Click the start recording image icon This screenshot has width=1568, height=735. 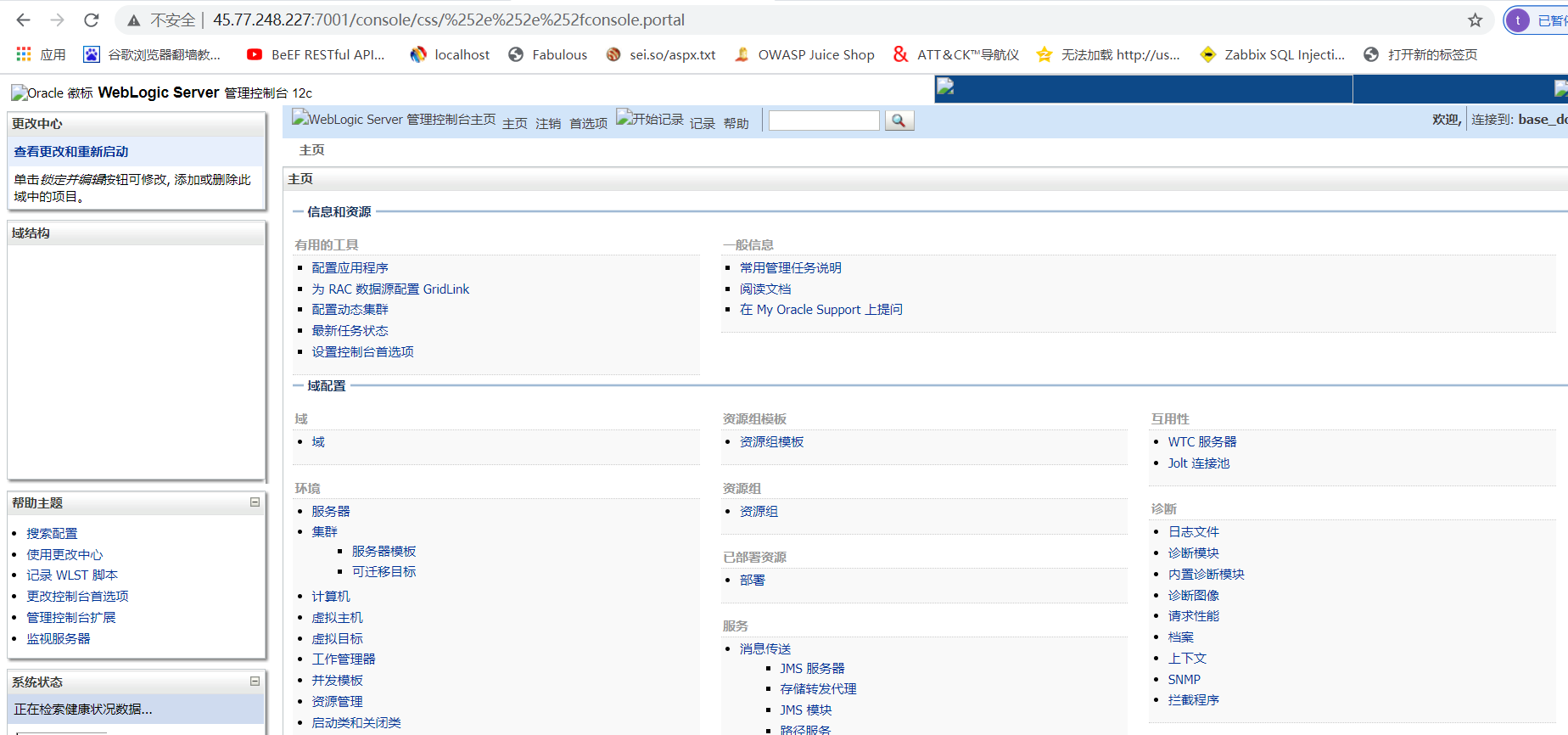(x=650, y=119)
